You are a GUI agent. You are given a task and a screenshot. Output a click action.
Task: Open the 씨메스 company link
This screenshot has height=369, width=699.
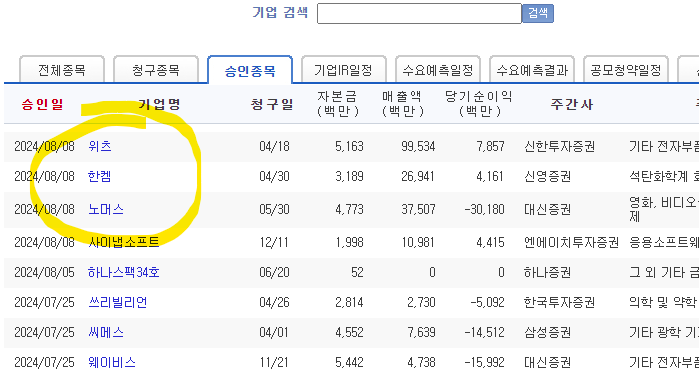(106, 332)
